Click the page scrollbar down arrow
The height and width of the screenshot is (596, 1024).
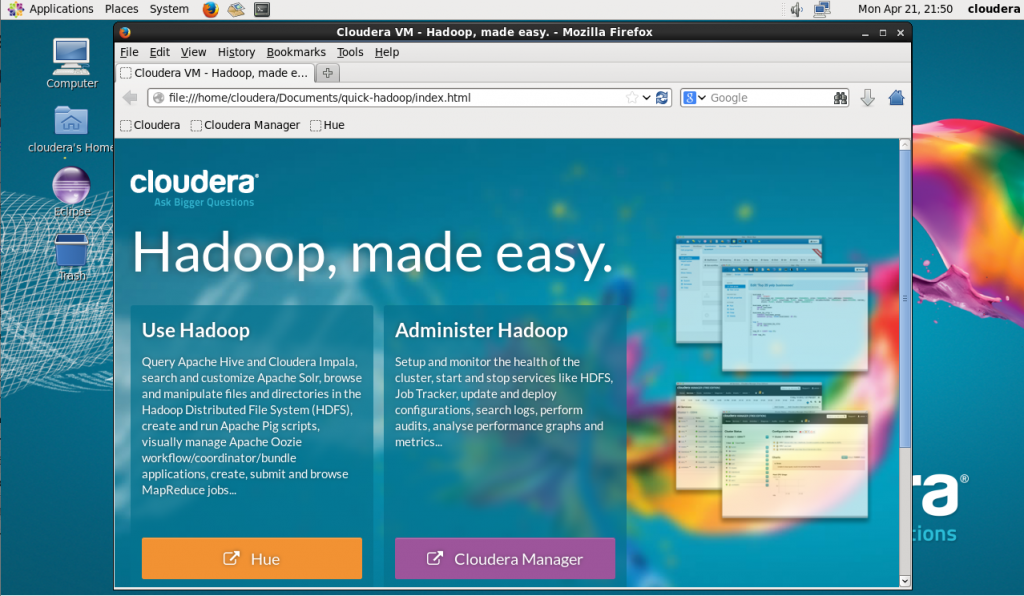(904, 580)
